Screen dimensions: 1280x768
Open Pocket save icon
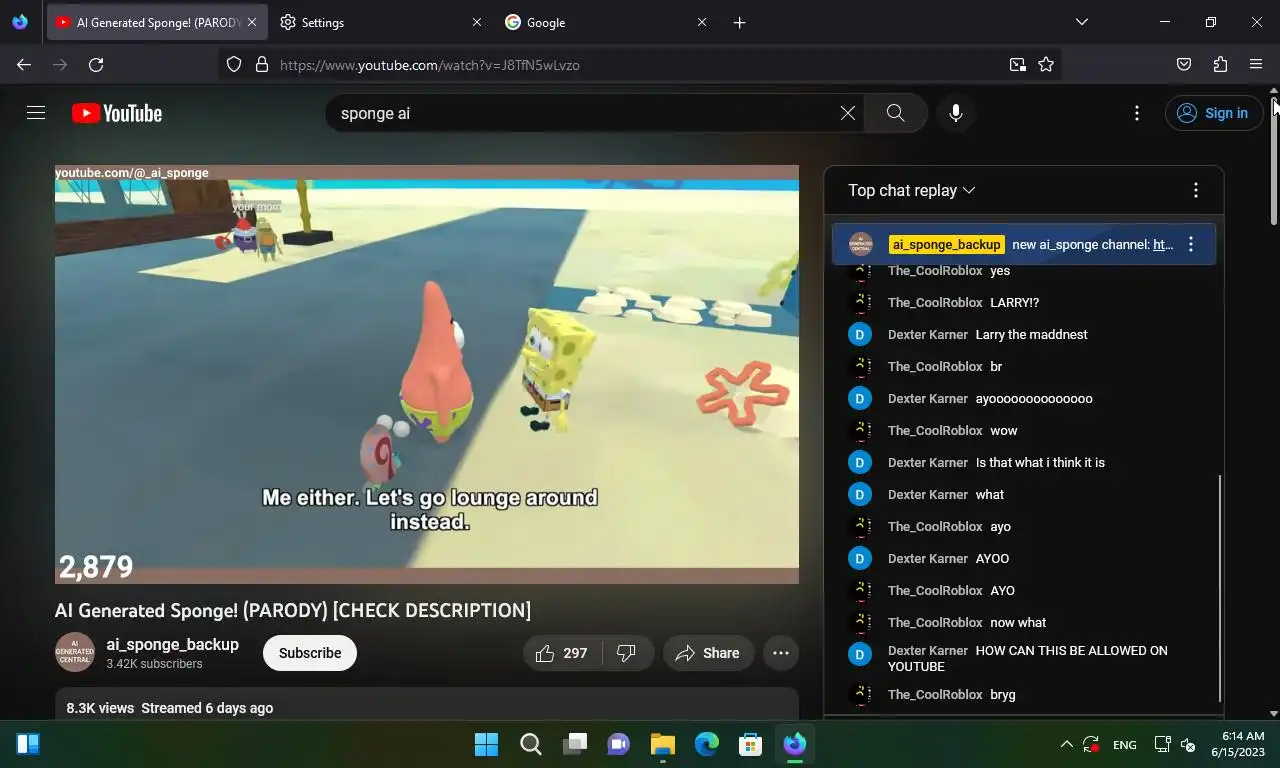(x=1184, y=65)
